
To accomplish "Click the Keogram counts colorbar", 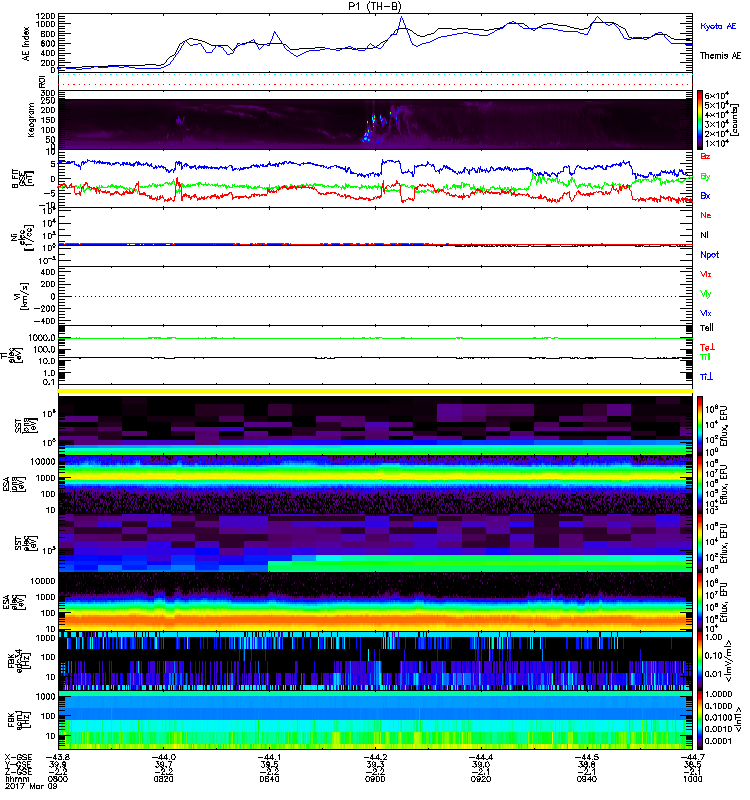I will pos(700,120).
